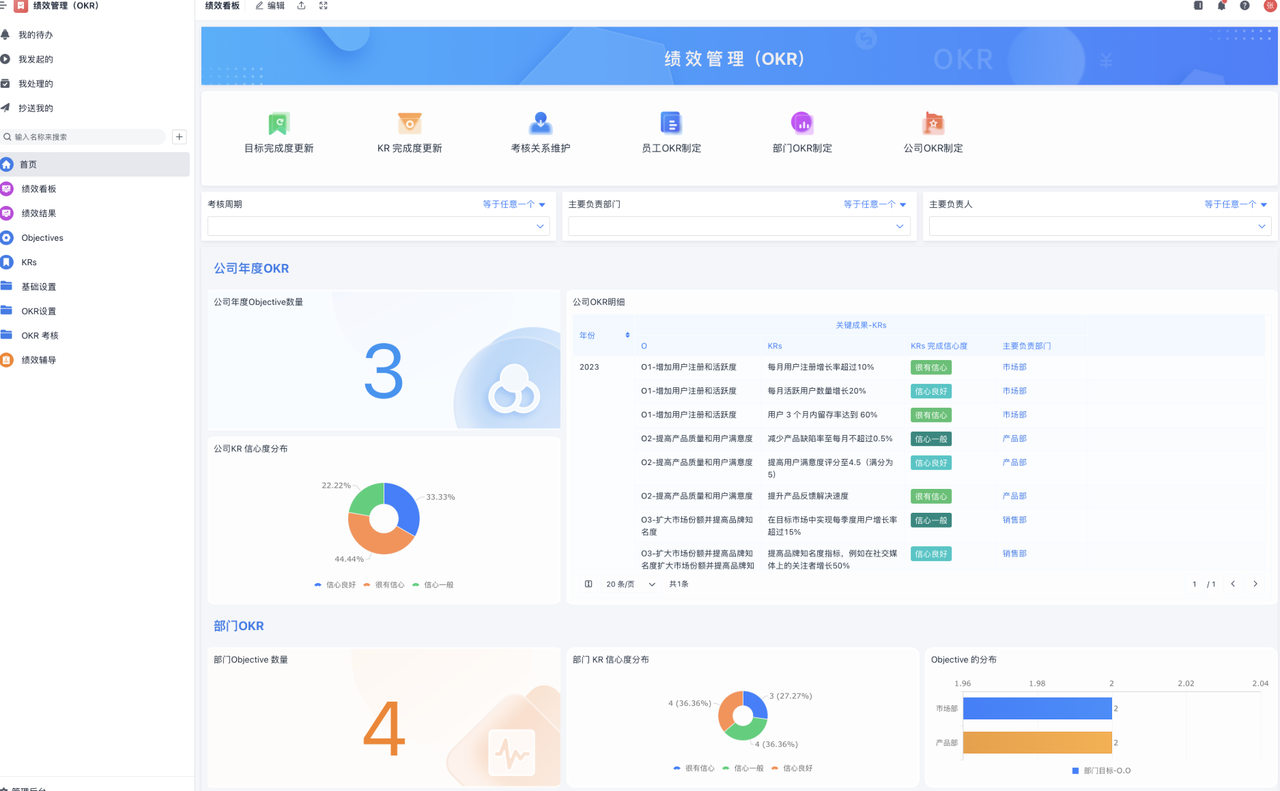Viewport: 1280px width, 791px height.
Task: Click 产品部 link in 减少产品缺陷率 row
Action: [x=1014, y=438]
